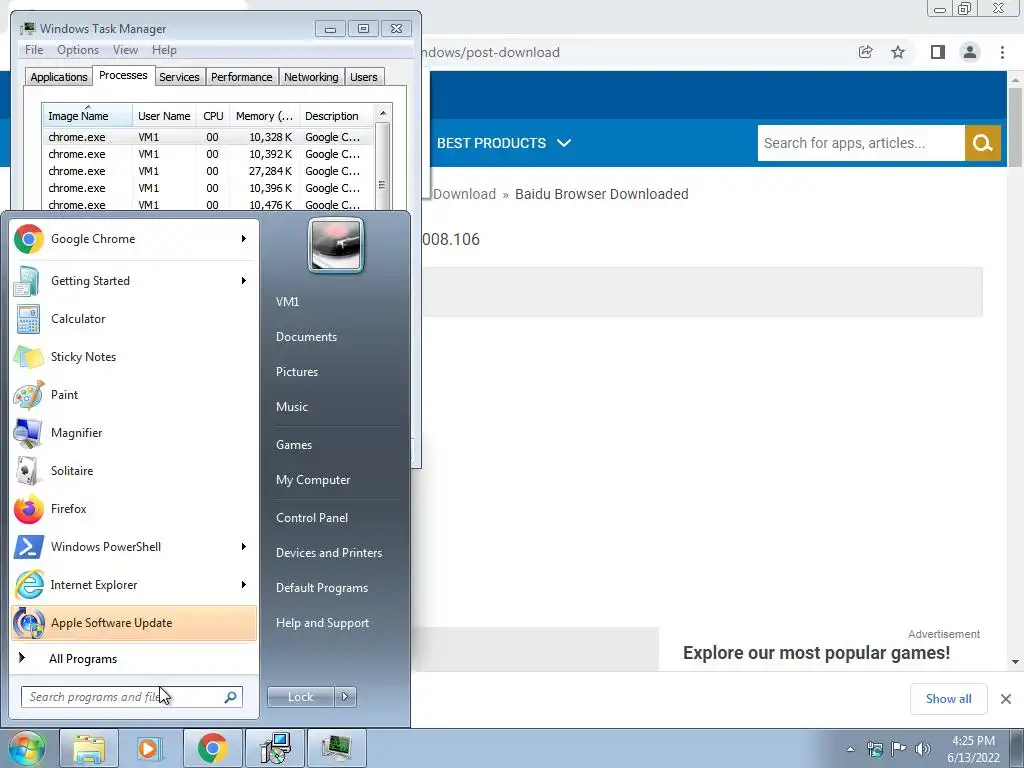The image size is (1024, 768).
Task: Click Chrome's share page icon
Action: (865, 52)
